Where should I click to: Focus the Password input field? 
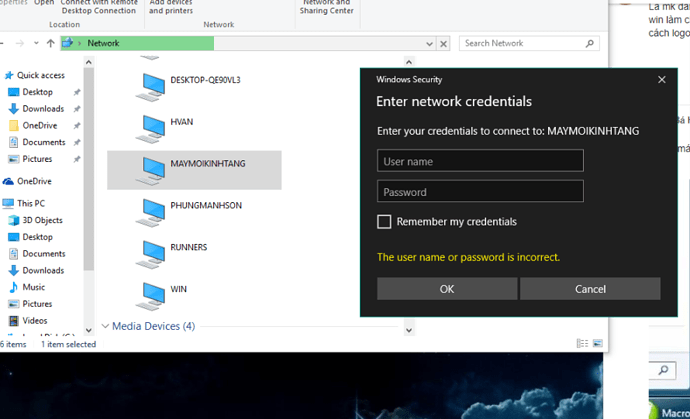[480, 192]
